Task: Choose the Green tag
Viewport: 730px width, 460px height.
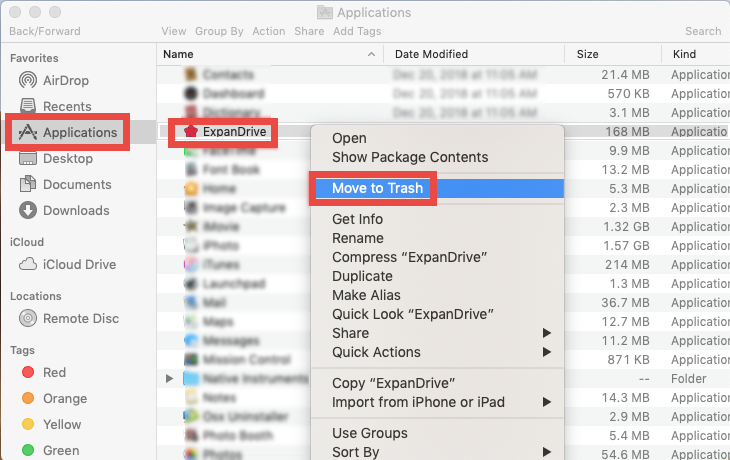Action: pos(50,451)
